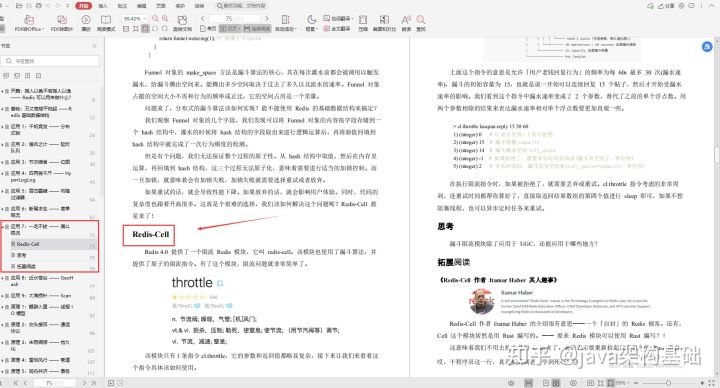Click the save icon in quick access bar
The width and height of the screenshot is (720, 388).
point(28,6)
